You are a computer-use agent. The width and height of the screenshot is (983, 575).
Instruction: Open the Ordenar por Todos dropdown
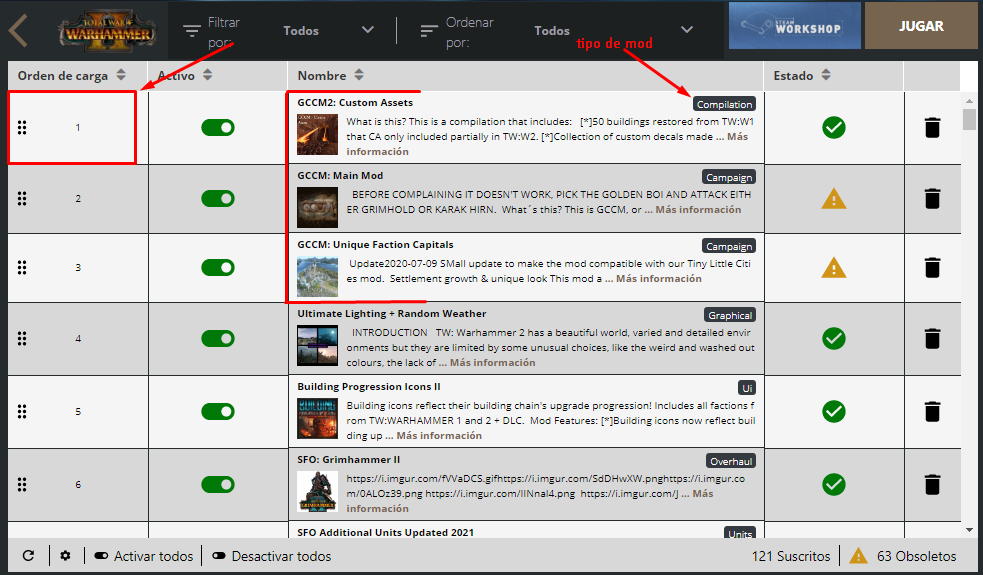point(613,30)
